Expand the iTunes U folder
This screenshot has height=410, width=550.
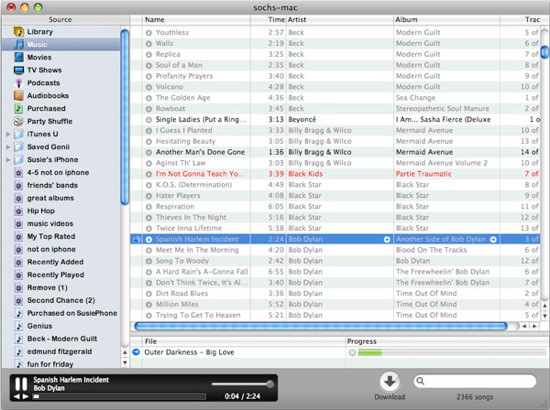[8, 134]
